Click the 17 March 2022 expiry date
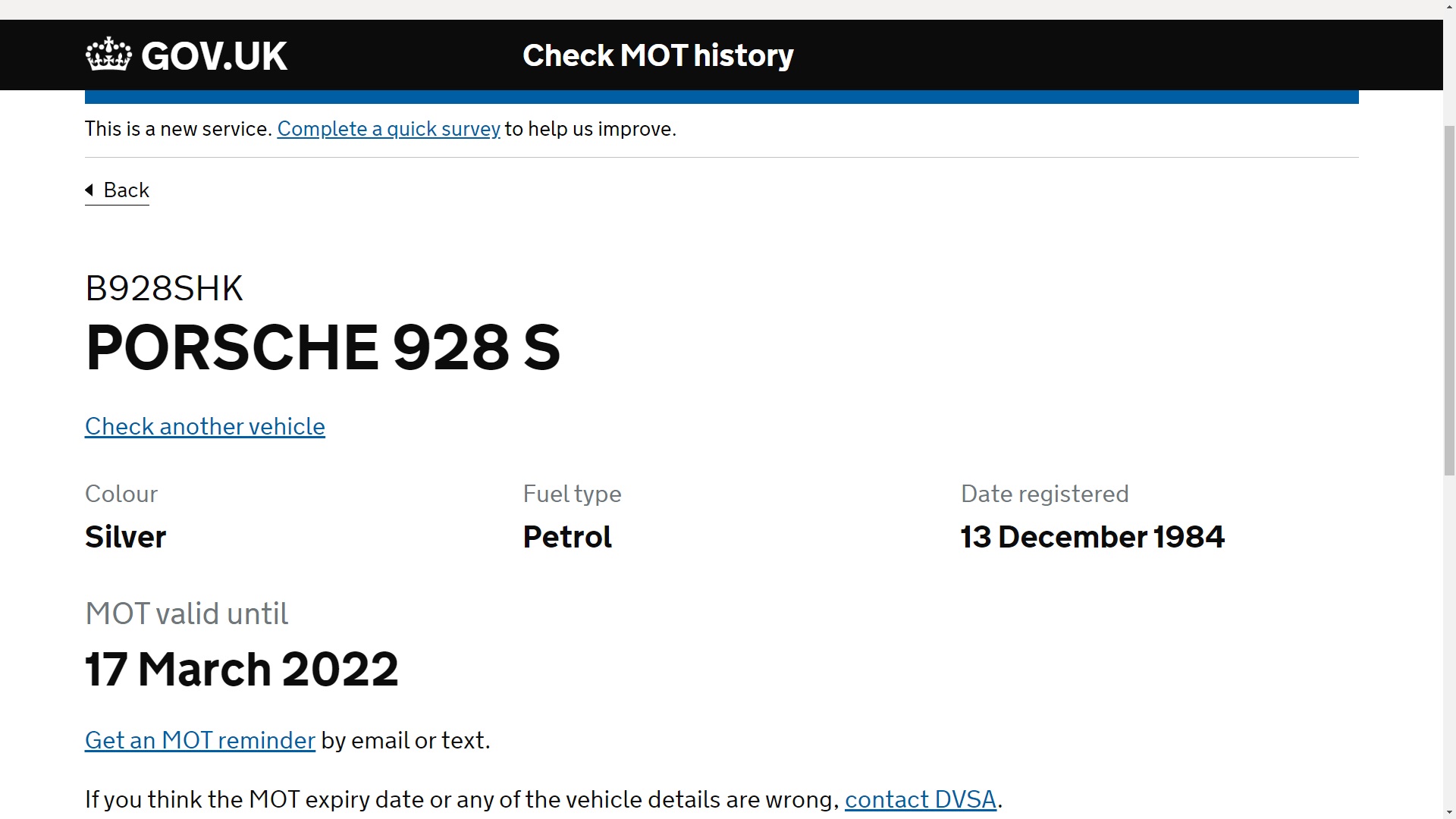The image size is (1456, 819). 241,669
